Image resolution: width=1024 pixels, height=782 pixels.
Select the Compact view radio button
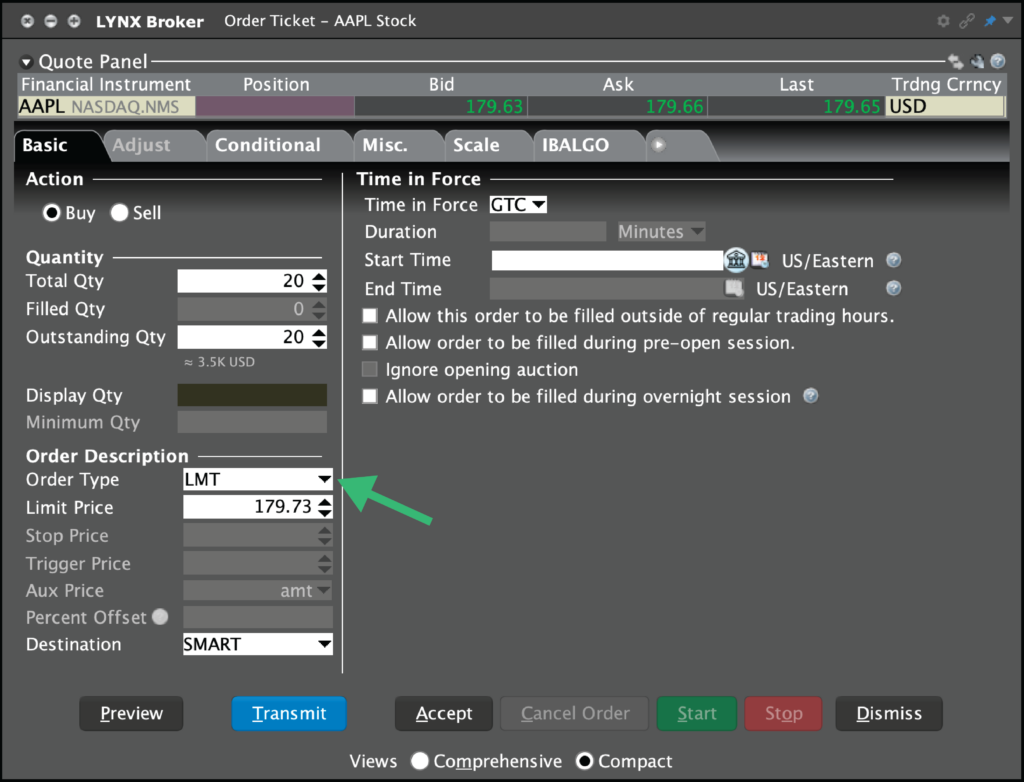(584, 761)
